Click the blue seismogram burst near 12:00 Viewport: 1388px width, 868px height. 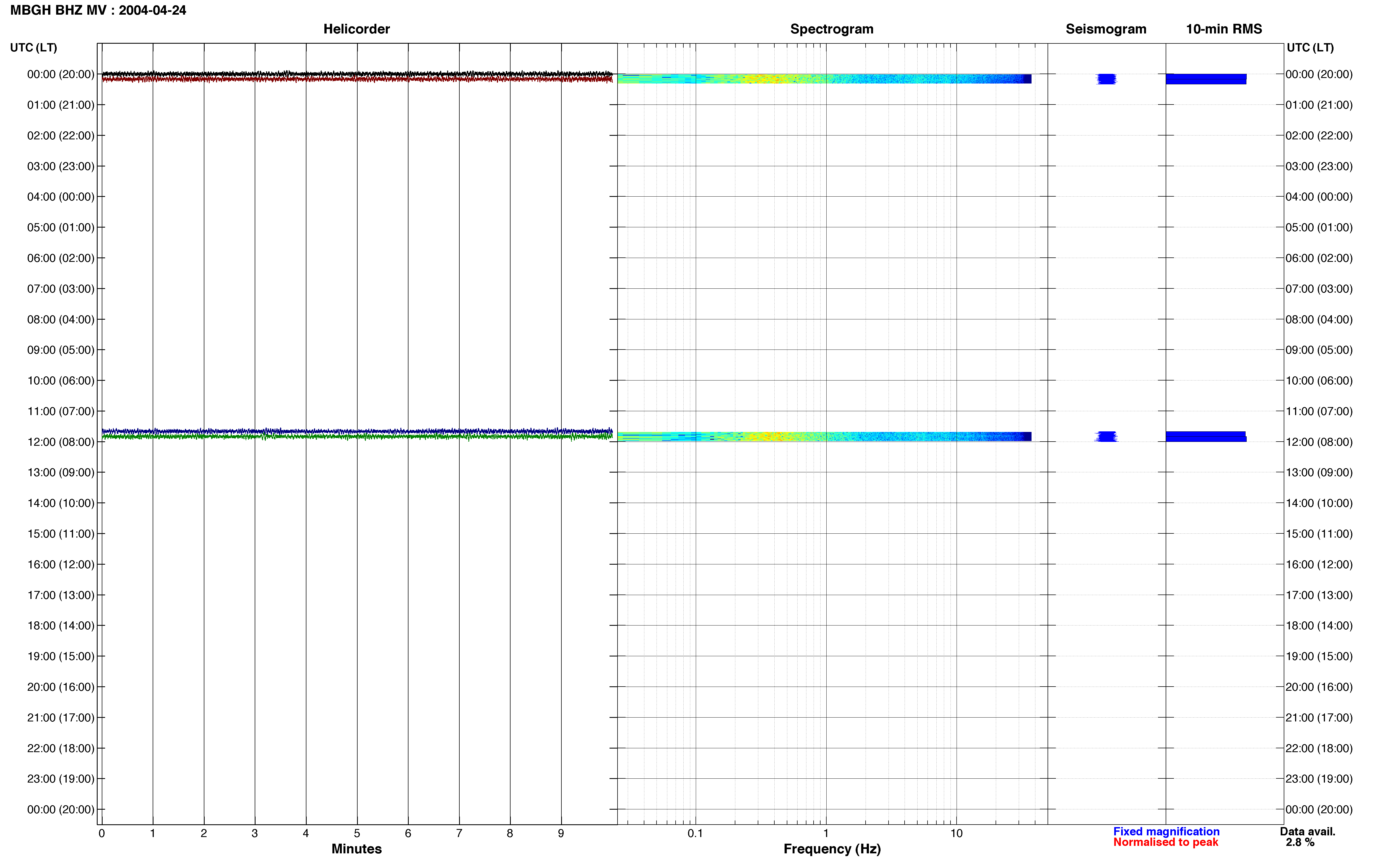1106,436
